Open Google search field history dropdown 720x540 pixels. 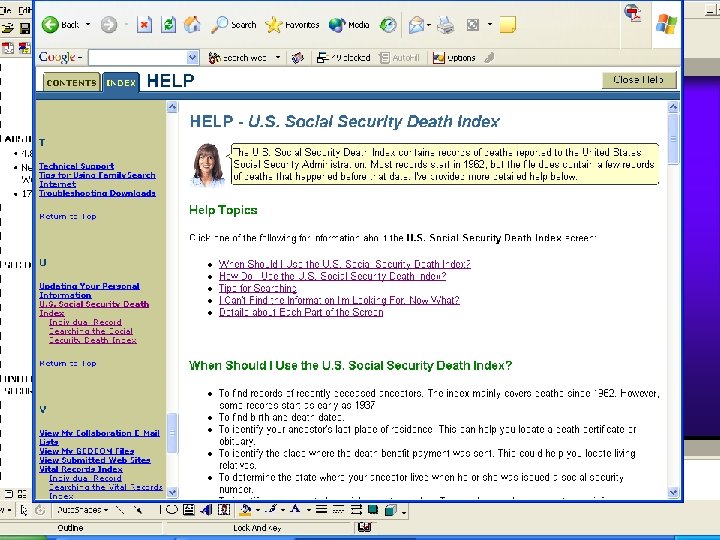193,58
